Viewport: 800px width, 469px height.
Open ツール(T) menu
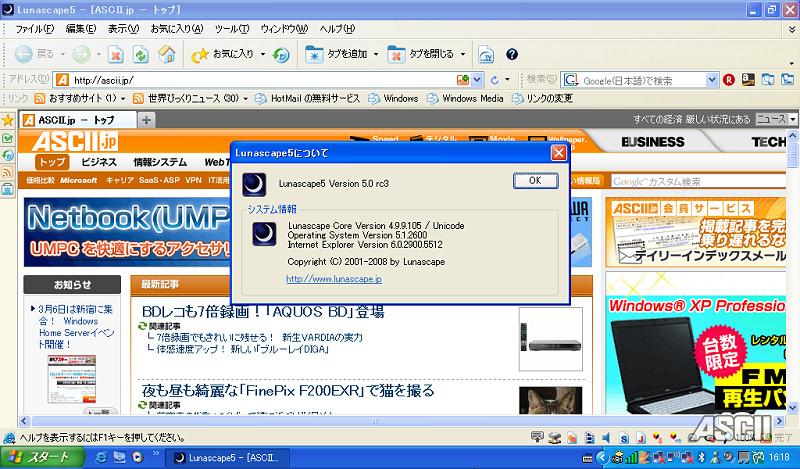(x=232, y=29)
